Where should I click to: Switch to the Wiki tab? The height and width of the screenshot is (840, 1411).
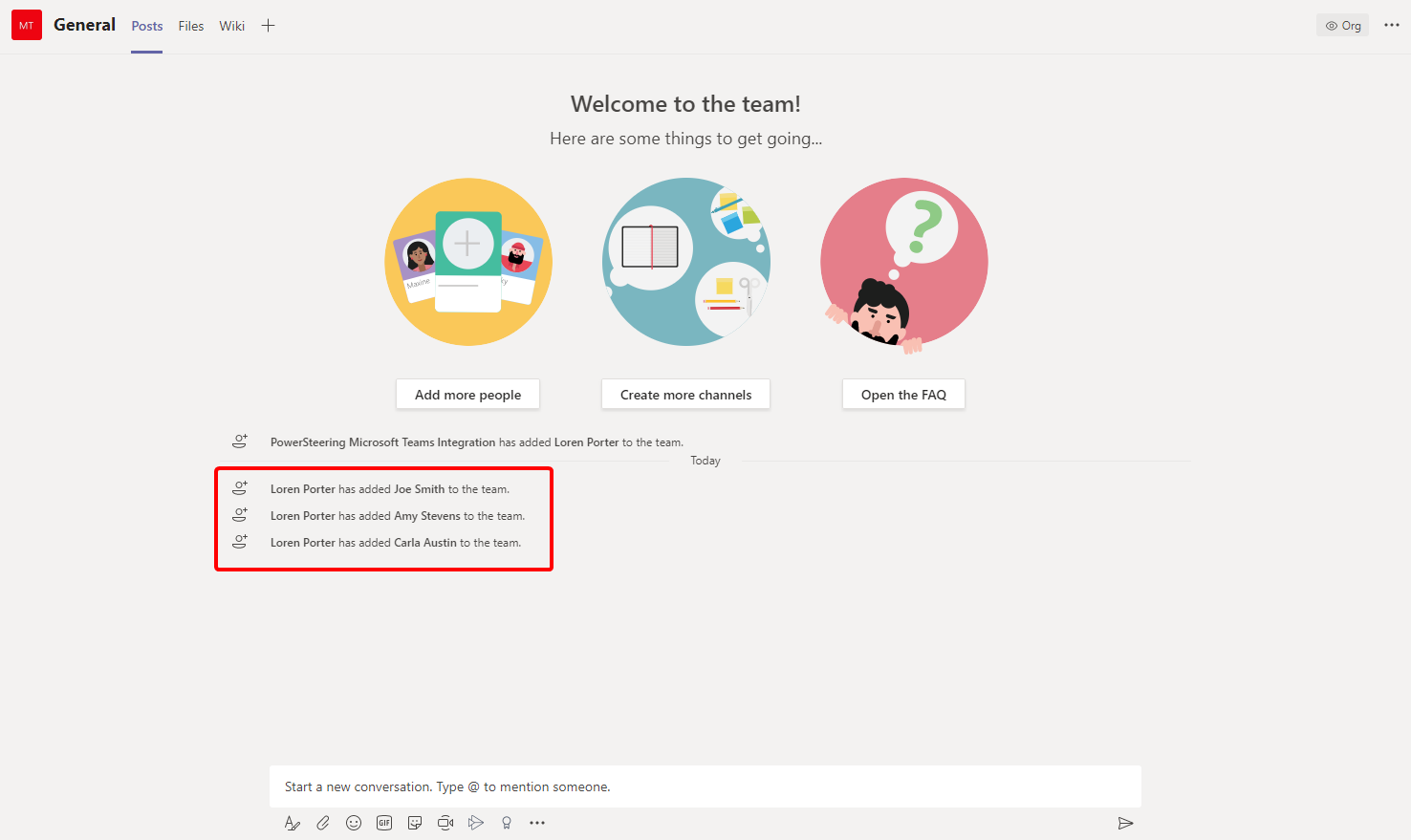click(232, 26)
